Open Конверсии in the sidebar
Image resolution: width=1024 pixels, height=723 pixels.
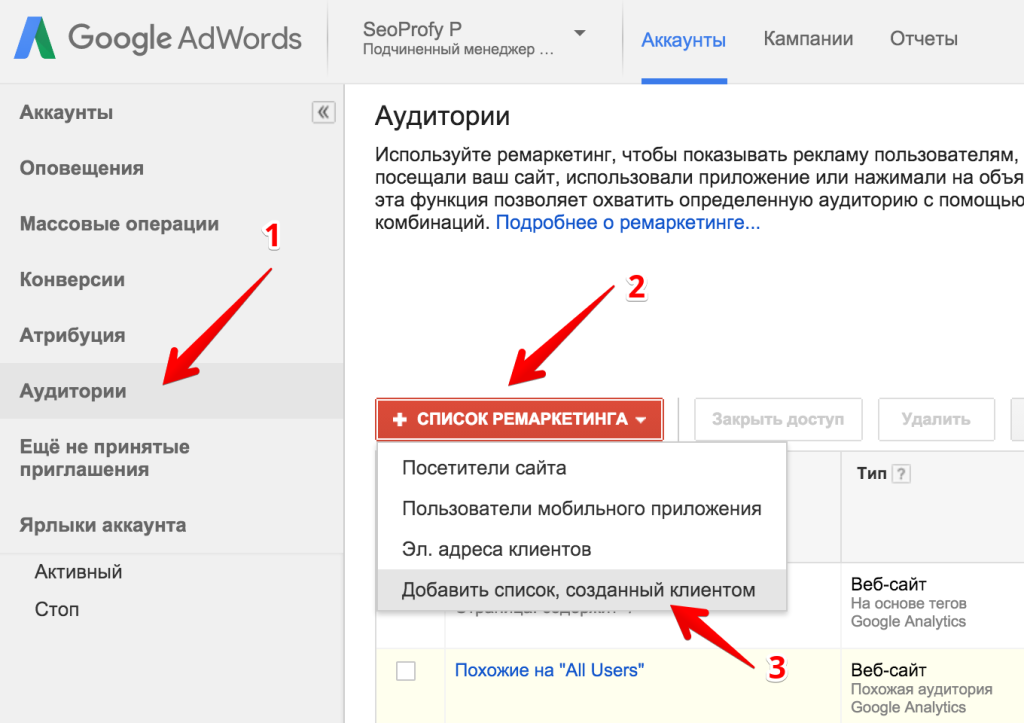coord(72,280)
